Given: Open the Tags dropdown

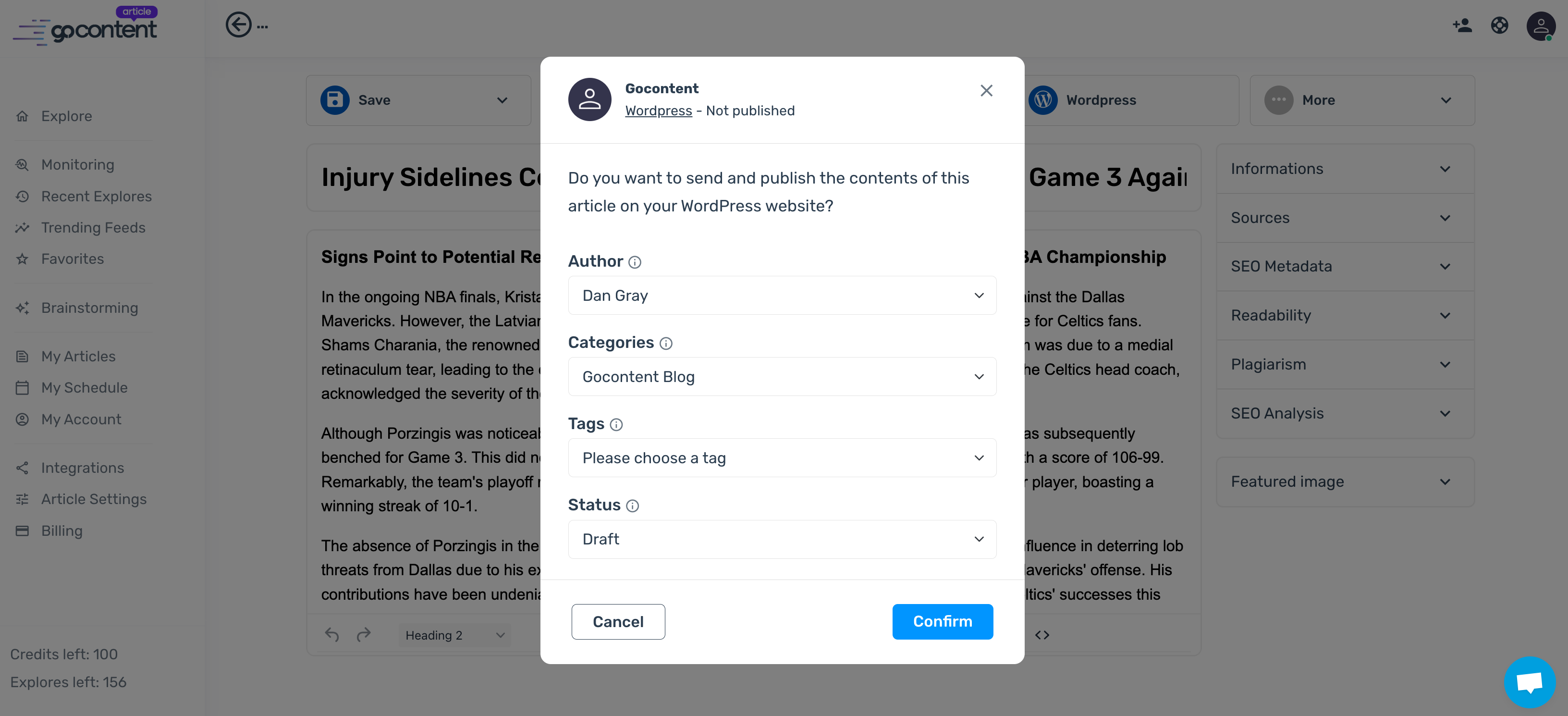Looking at the screenshot, I should [782, 458].
